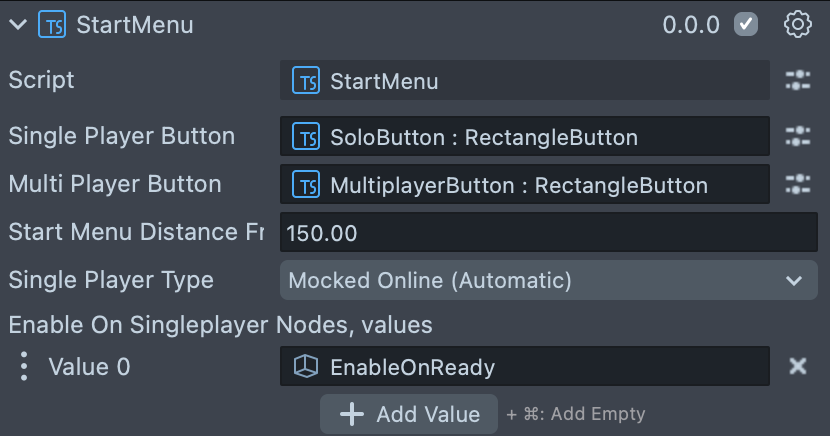Click the Enable On Singleplayer Nodes label

click(x=220, y=324)
